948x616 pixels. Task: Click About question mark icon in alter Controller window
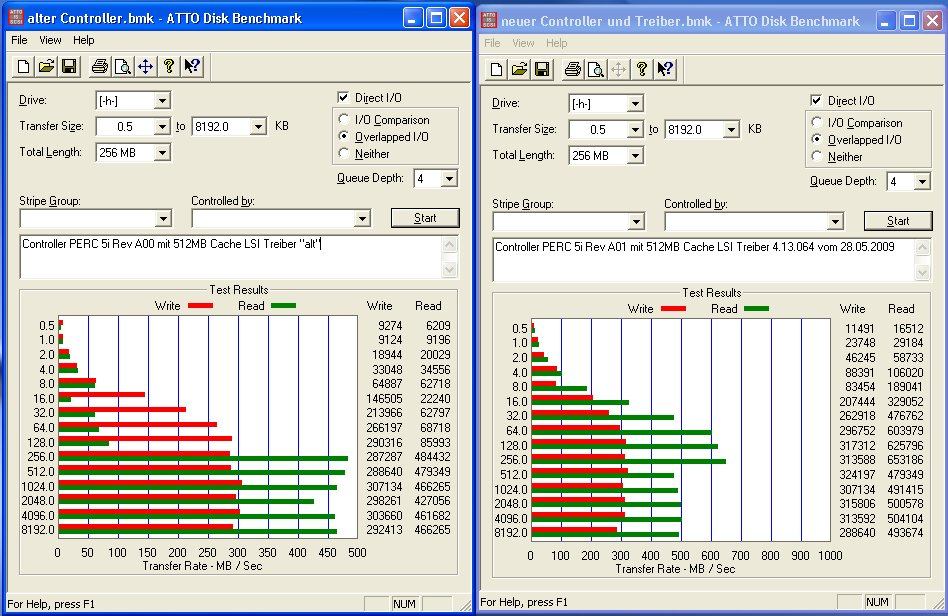click(x=169, y=66)
